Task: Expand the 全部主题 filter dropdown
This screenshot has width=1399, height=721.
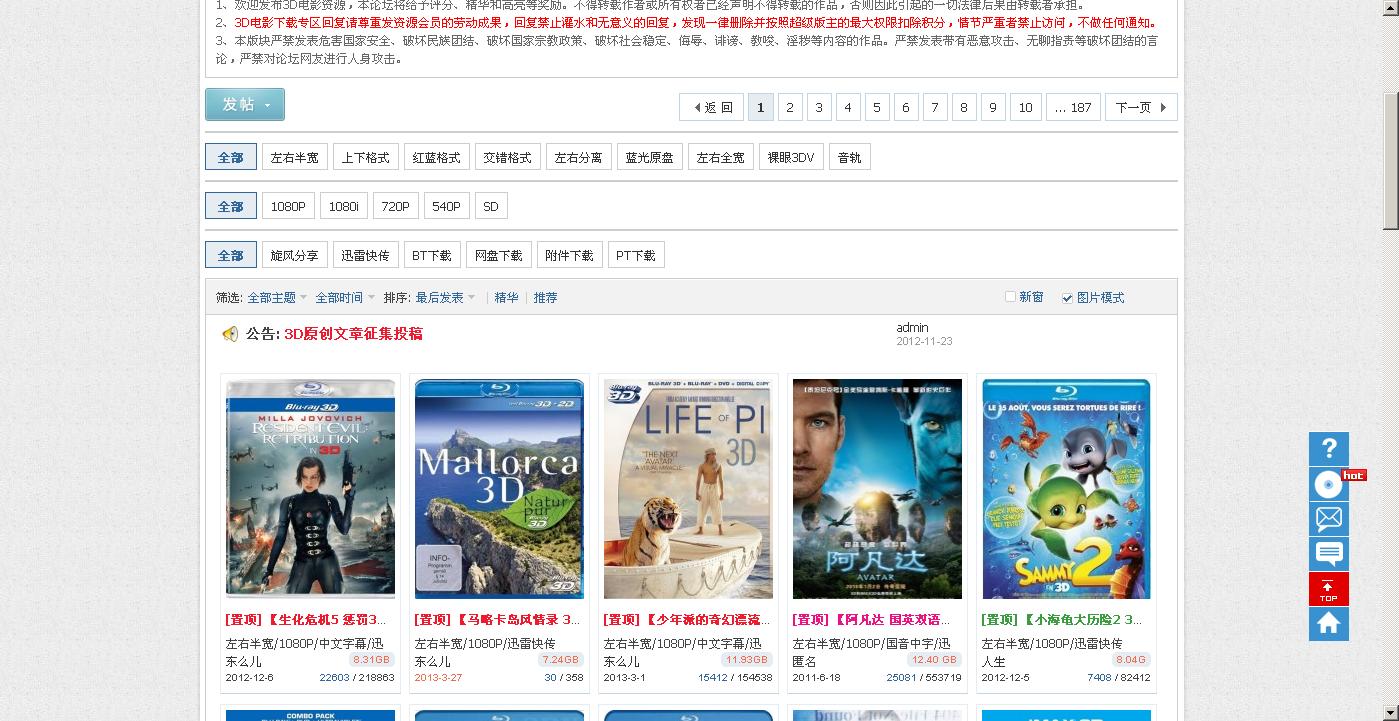Action: [276, 298]
